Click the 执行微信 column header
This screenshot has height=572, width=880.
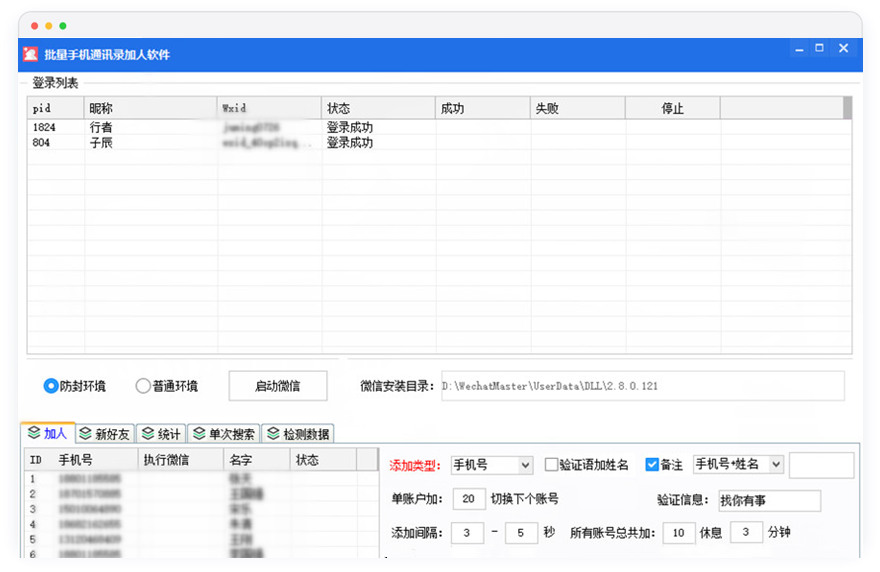click(181, 460)
